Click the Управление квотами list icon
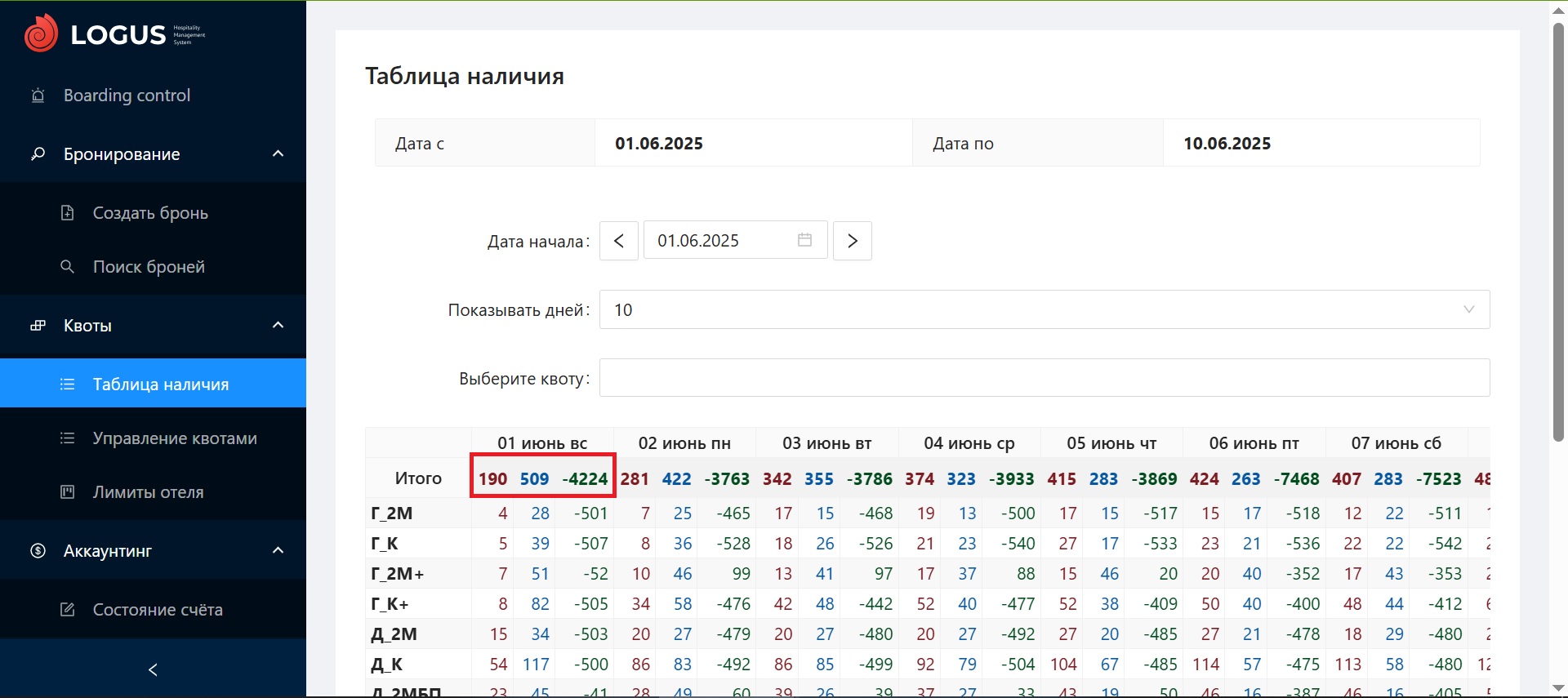This screenshot has width=1568, height=698. [x=68, y=438]
